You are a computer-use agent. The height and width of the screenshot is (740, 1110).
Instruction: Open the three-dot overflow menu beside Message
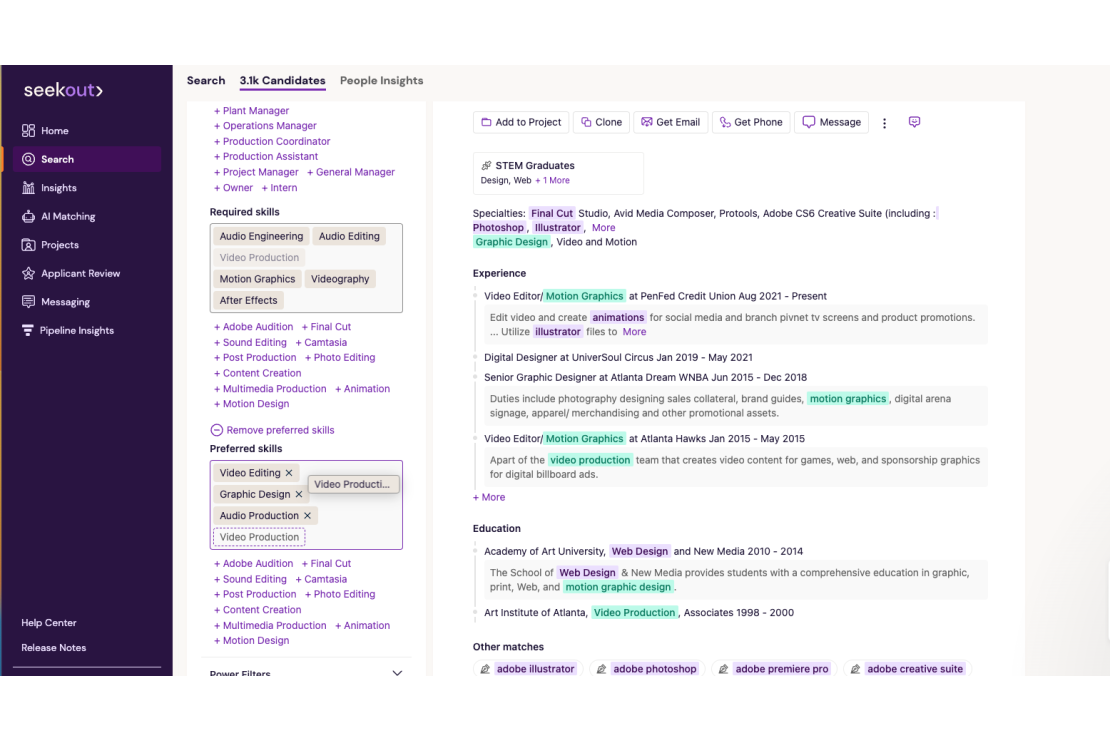[x=884, y=121]
